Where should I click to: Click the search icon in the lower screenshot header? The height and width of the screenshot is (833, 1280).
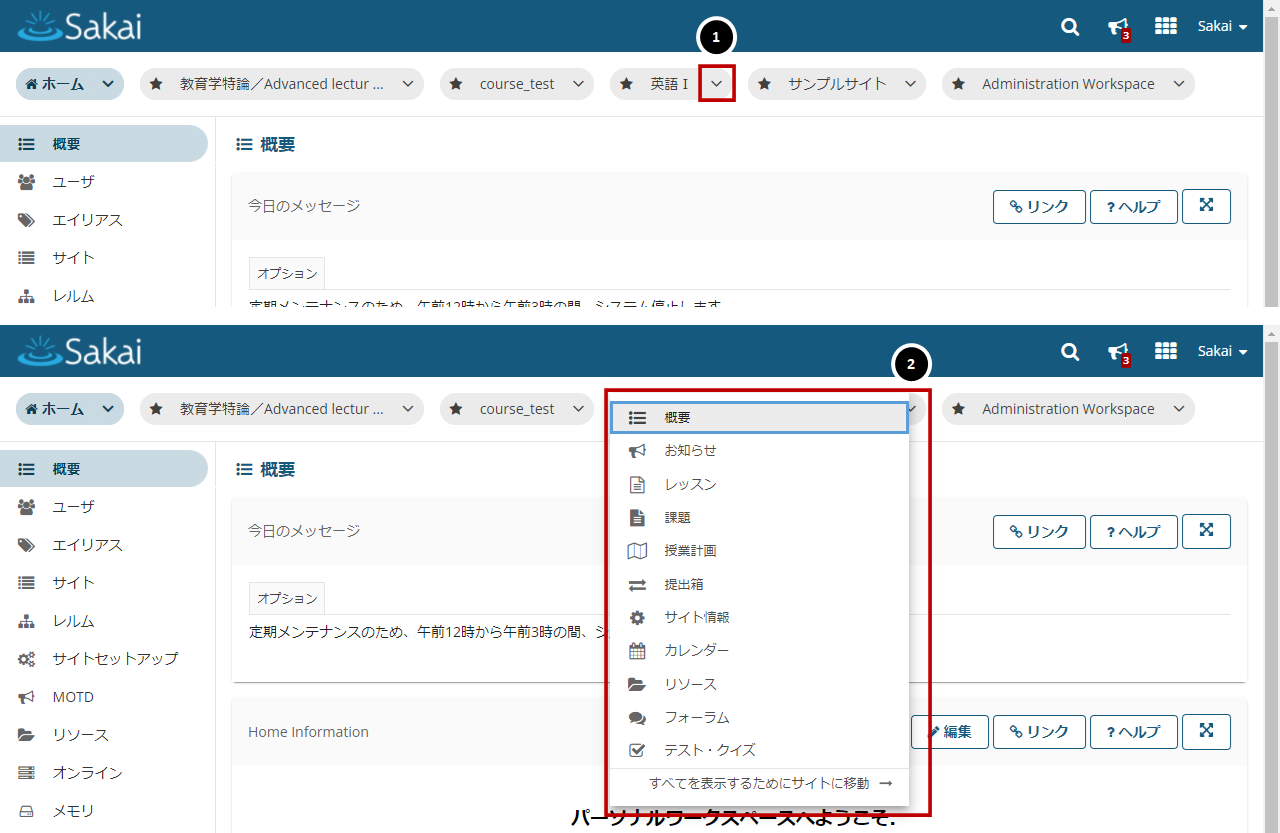click(1070, 352)
